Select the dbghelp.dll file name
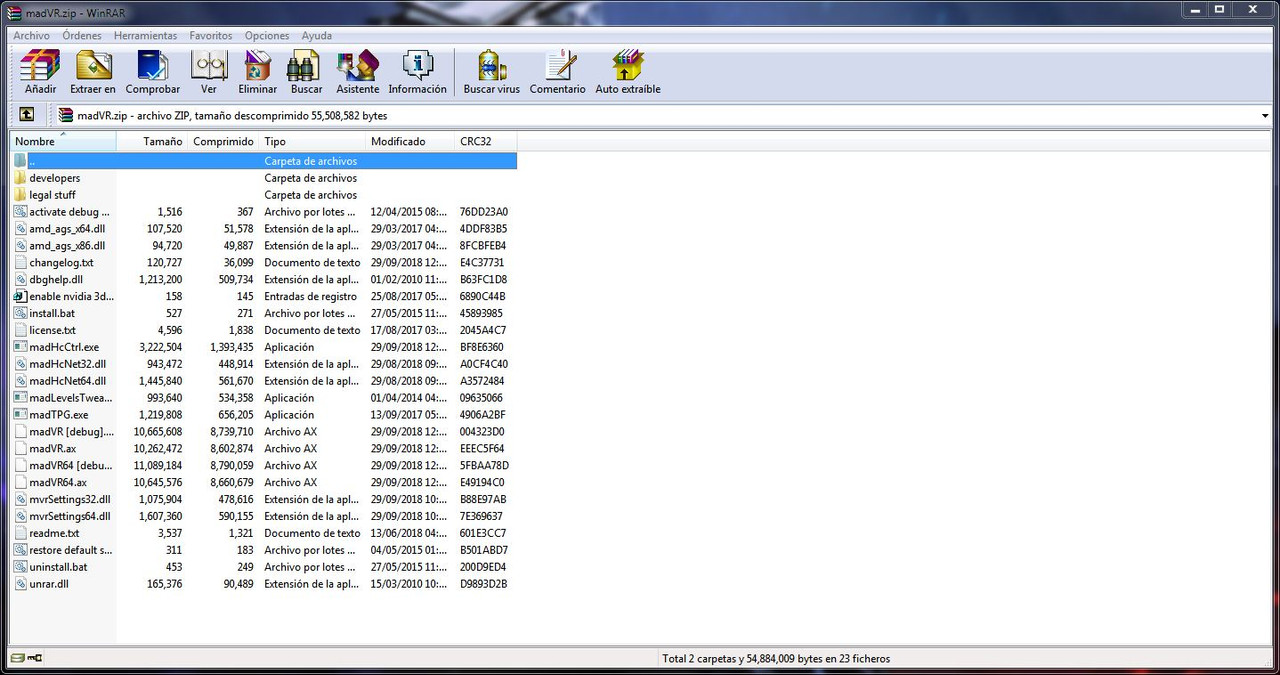This screenshot has width=1280, height=675. [56, 280]
